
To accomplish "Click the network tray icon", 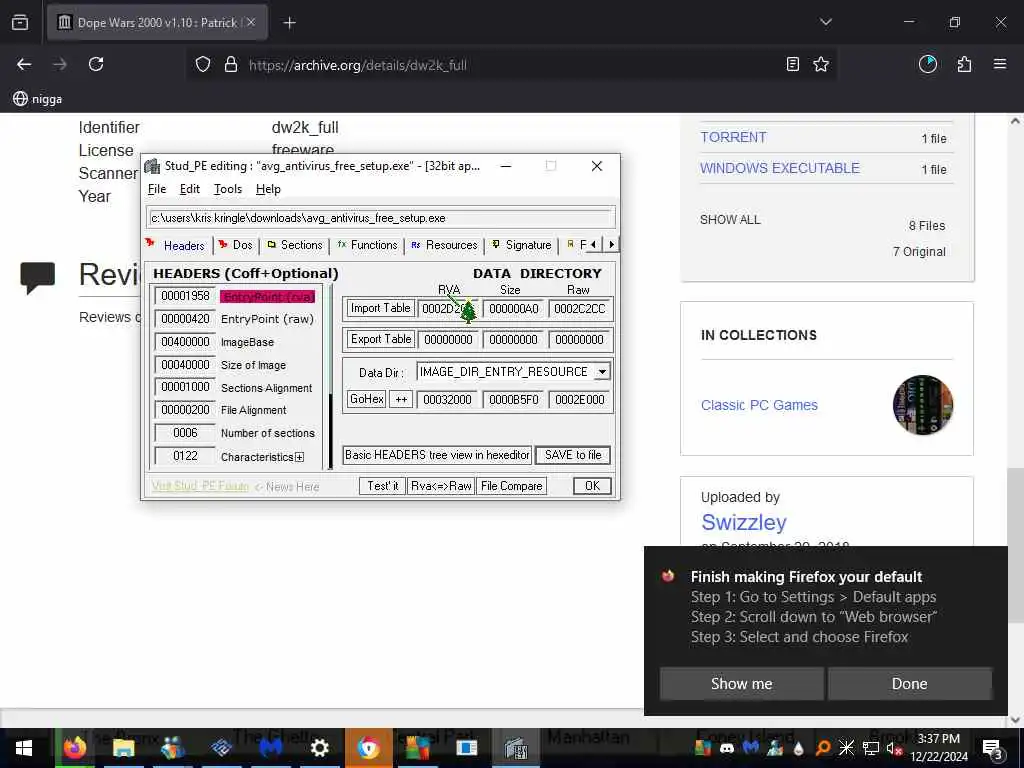I will [x=871, y=748].
